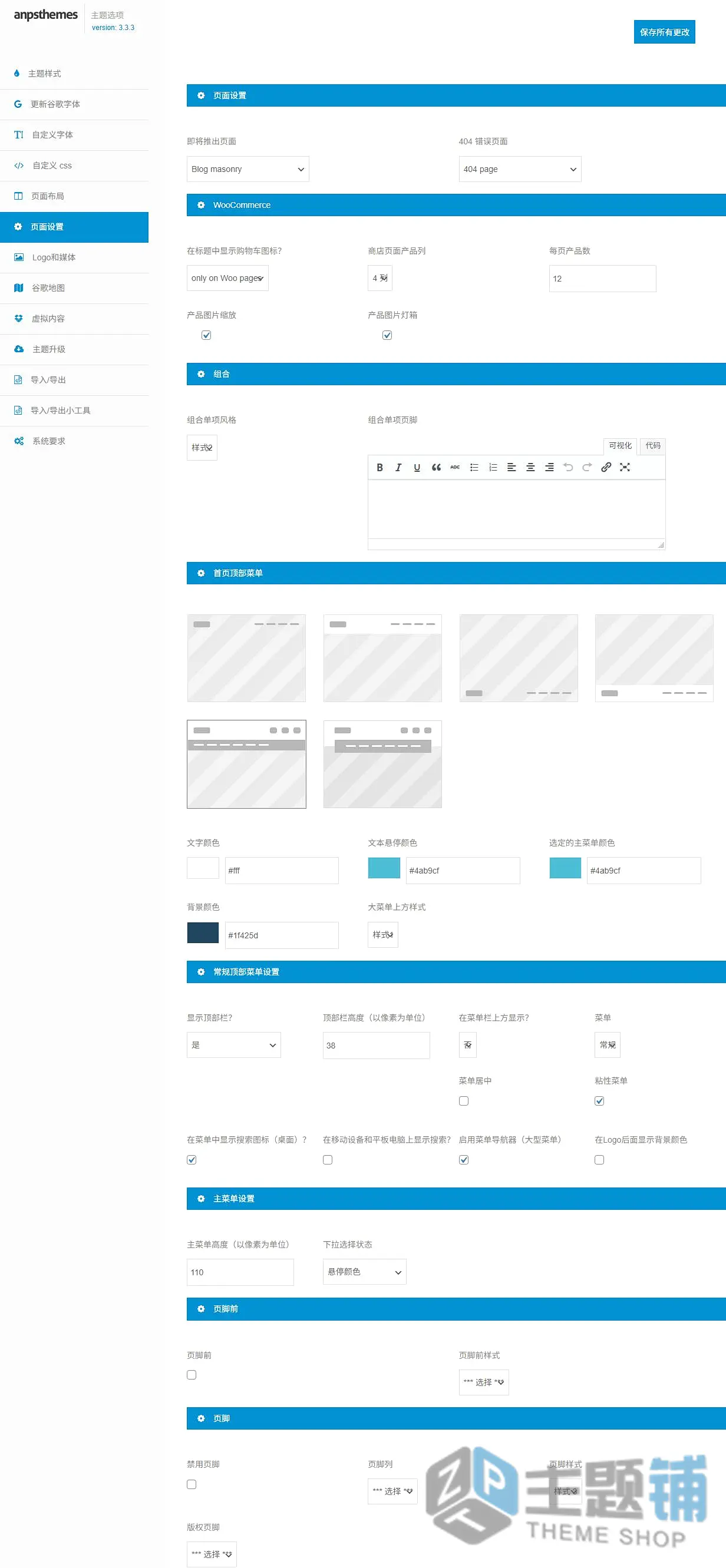Click the 顶部栏高度 input showing 38

pyautogui.click(x=377, y=1046)
